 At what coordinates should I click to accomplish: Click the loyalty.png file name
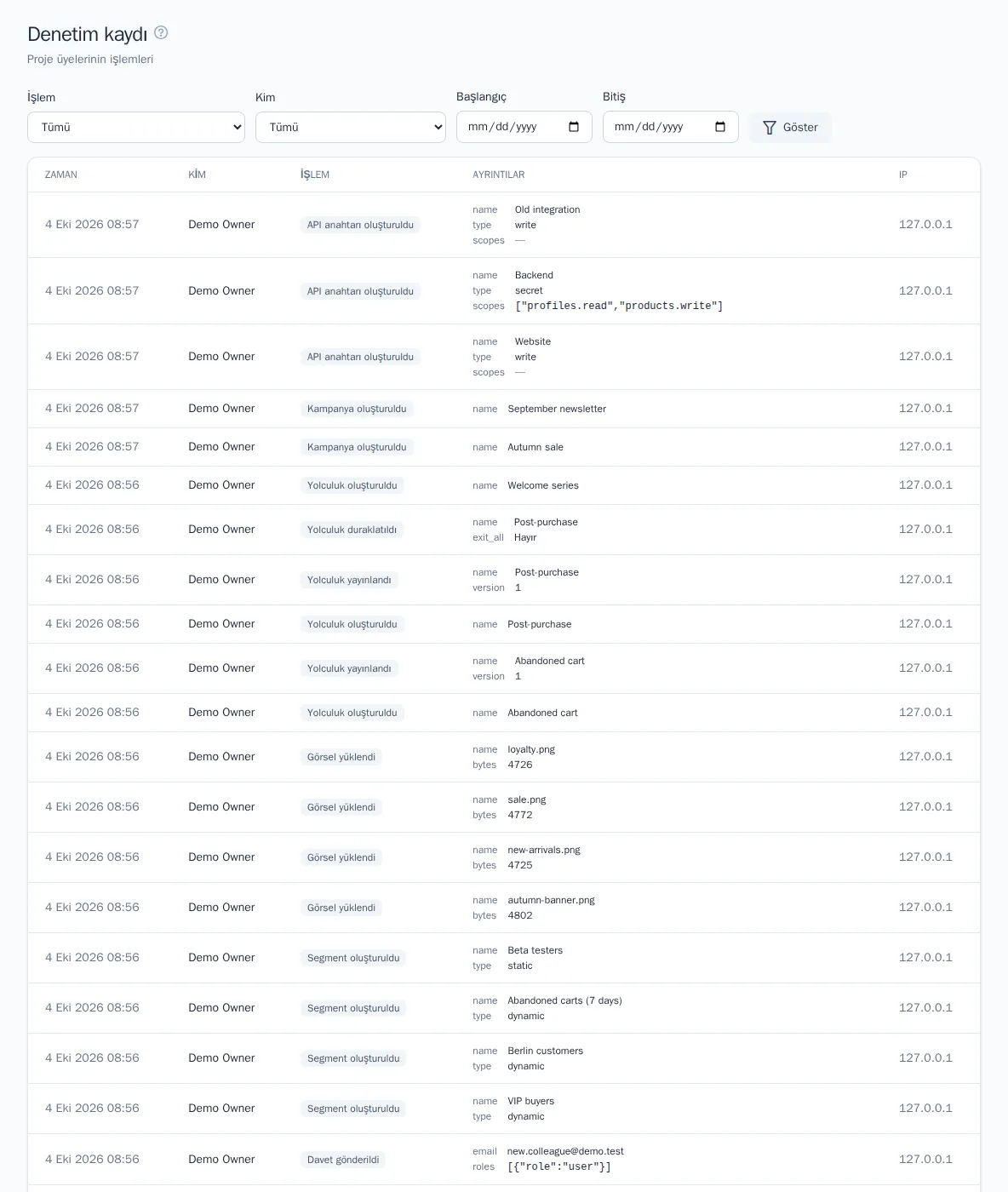(x=531, y=749)
